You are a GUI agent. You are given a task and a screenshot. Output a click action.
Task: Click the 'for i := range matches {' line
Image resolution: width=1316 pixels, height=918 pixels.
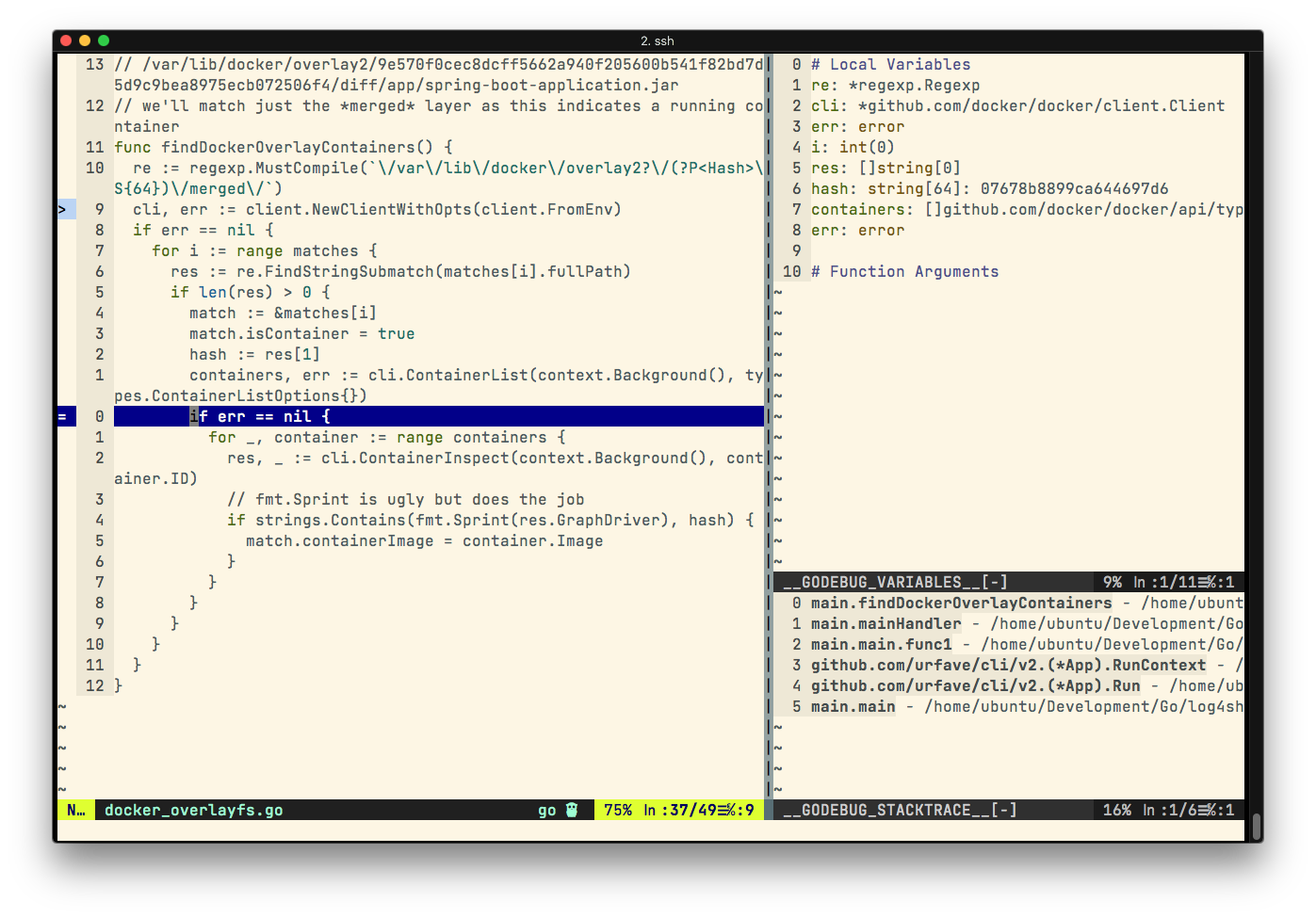(x=265, y=250)
